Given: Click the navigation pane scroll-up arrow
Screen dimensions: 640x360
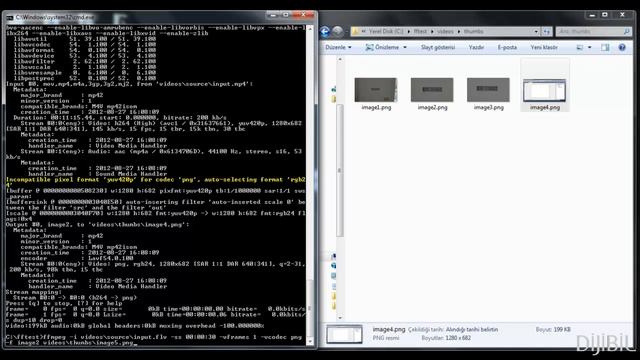Looking at the screenshot, I should [340, 59].
